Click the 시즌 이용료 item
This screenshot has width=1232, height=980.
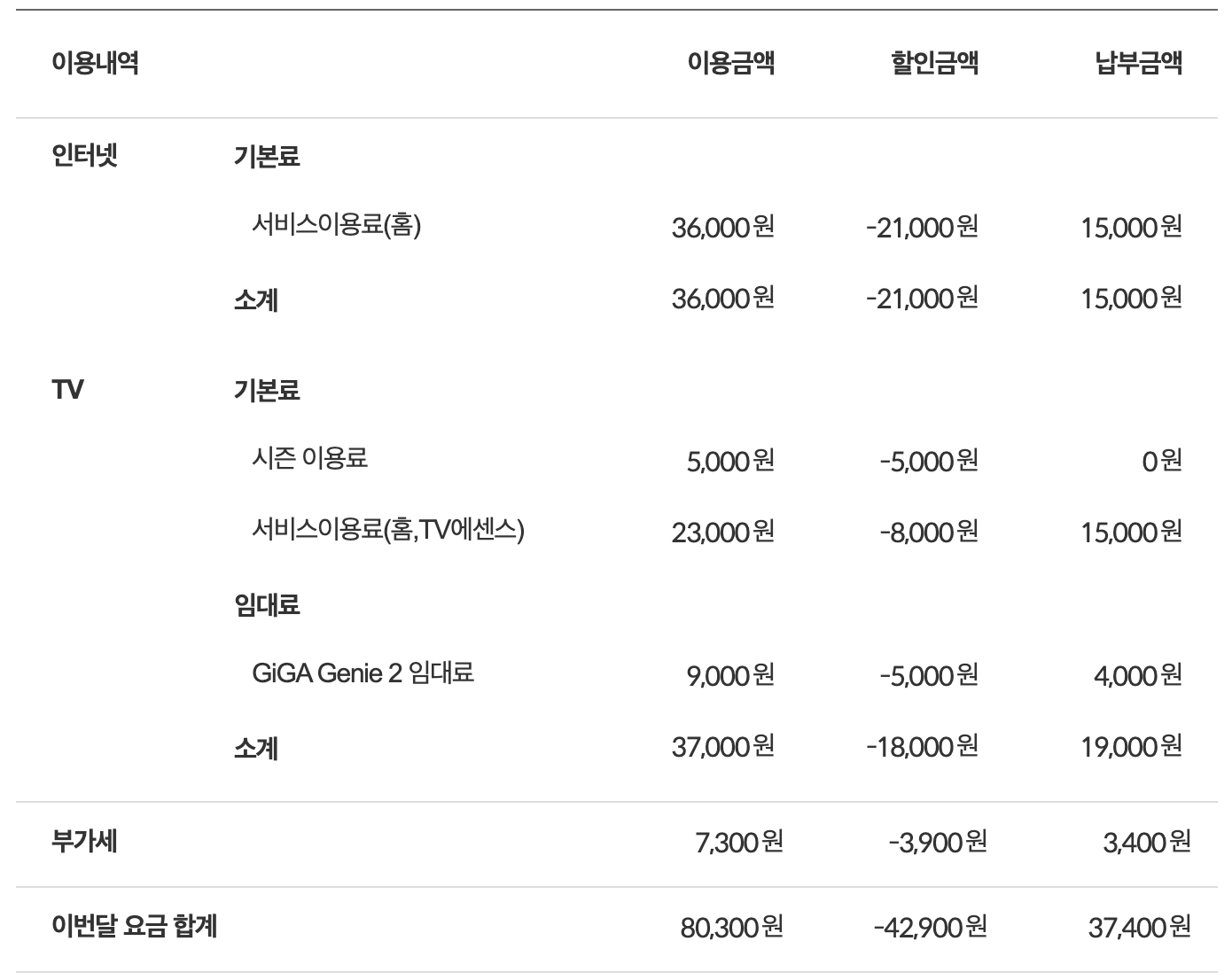click(309, 459)
